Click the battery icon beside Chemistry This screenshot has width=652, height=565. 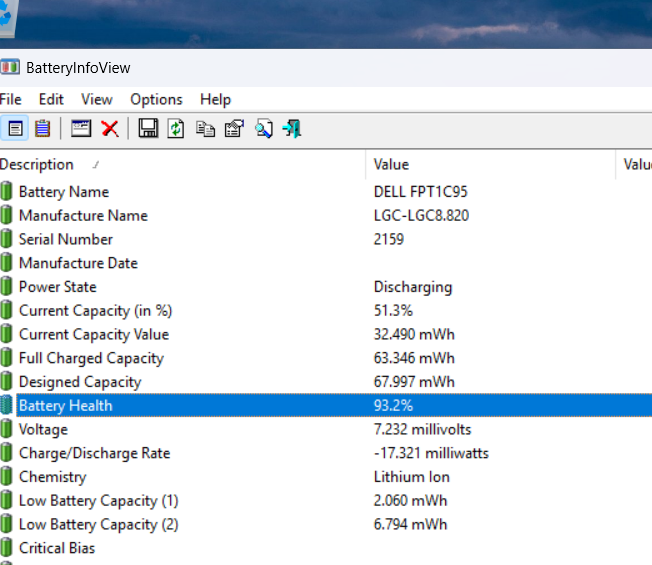pyautogui.click(x=6, y=476)
